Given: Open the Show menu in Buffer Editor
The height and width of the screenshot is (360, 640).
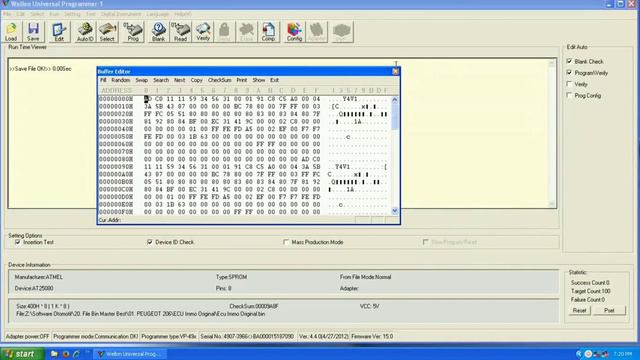Looking at the screenshot, I should 259,80.
